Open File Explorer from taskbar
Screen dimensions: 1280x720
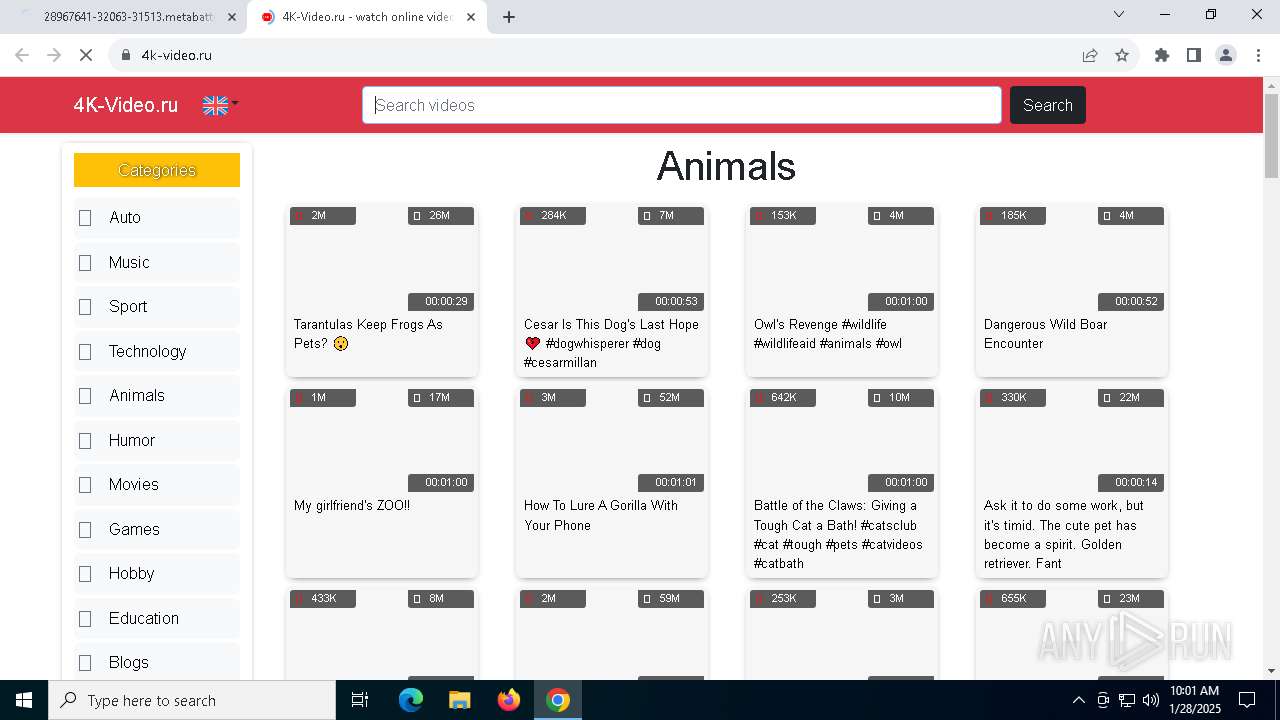click(459, 700)
